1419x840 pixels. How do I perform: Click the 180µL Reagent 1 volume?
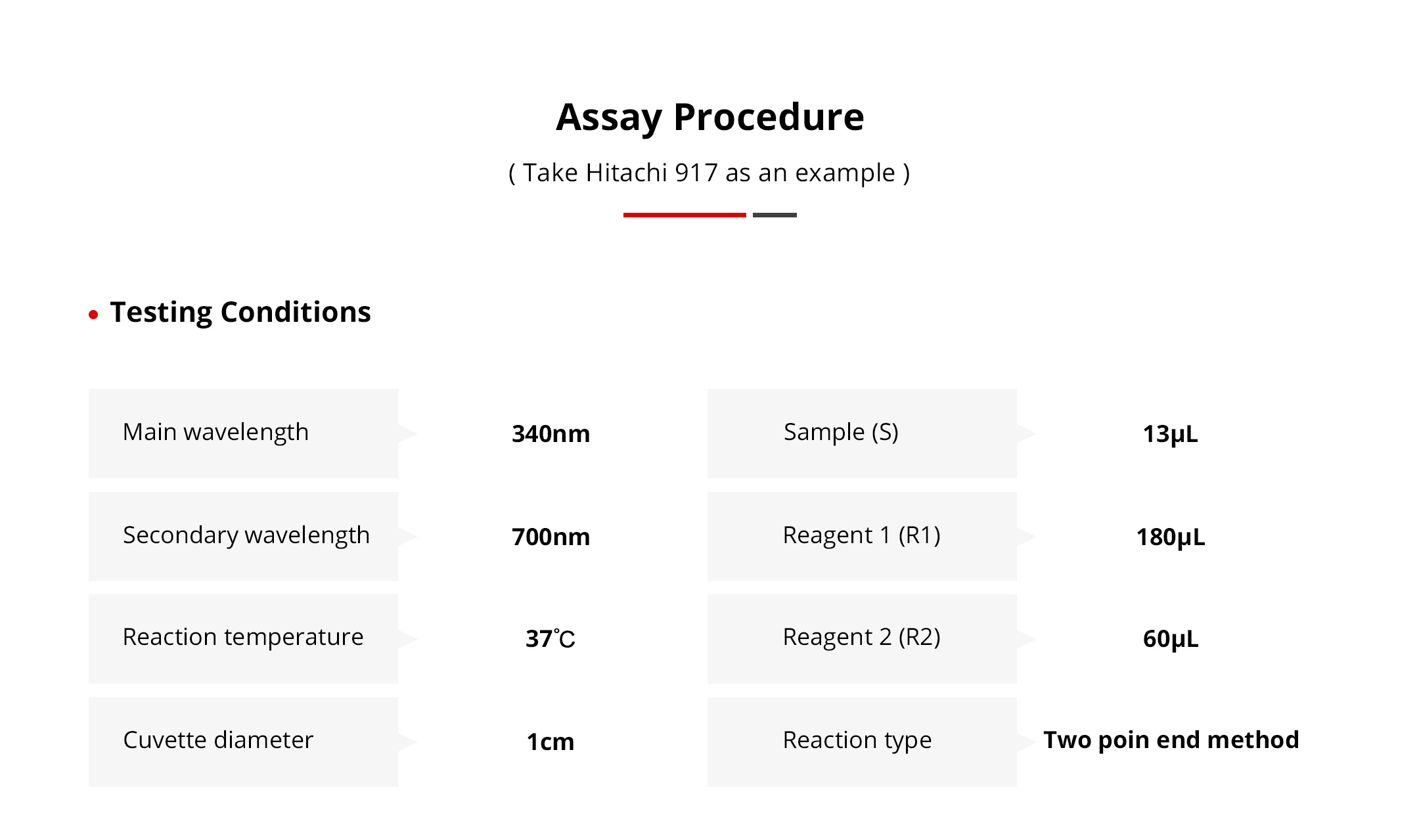tap(1171, 537)
